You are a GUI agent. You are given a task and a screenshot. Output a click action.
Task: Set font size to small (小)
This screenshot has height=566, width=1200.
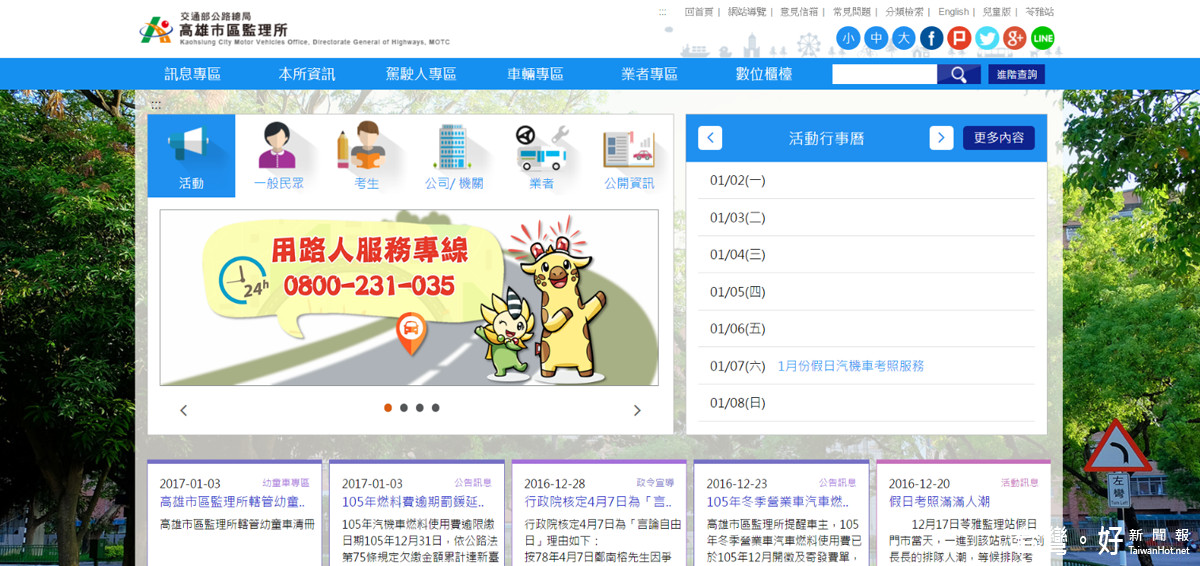[x=848, y=38]
